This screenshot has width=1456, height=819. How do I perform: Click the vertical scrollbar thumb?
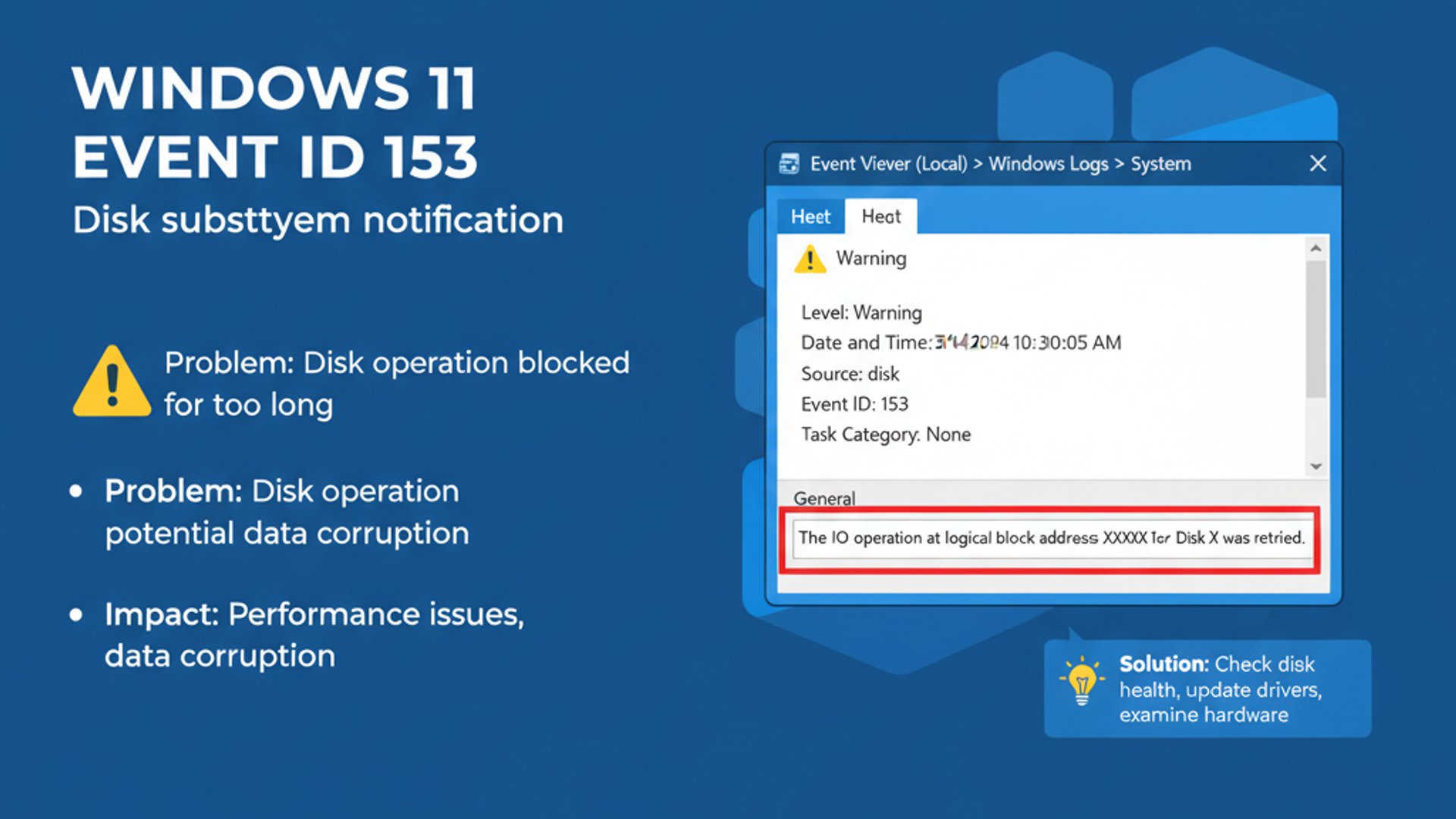(1316, 329)
